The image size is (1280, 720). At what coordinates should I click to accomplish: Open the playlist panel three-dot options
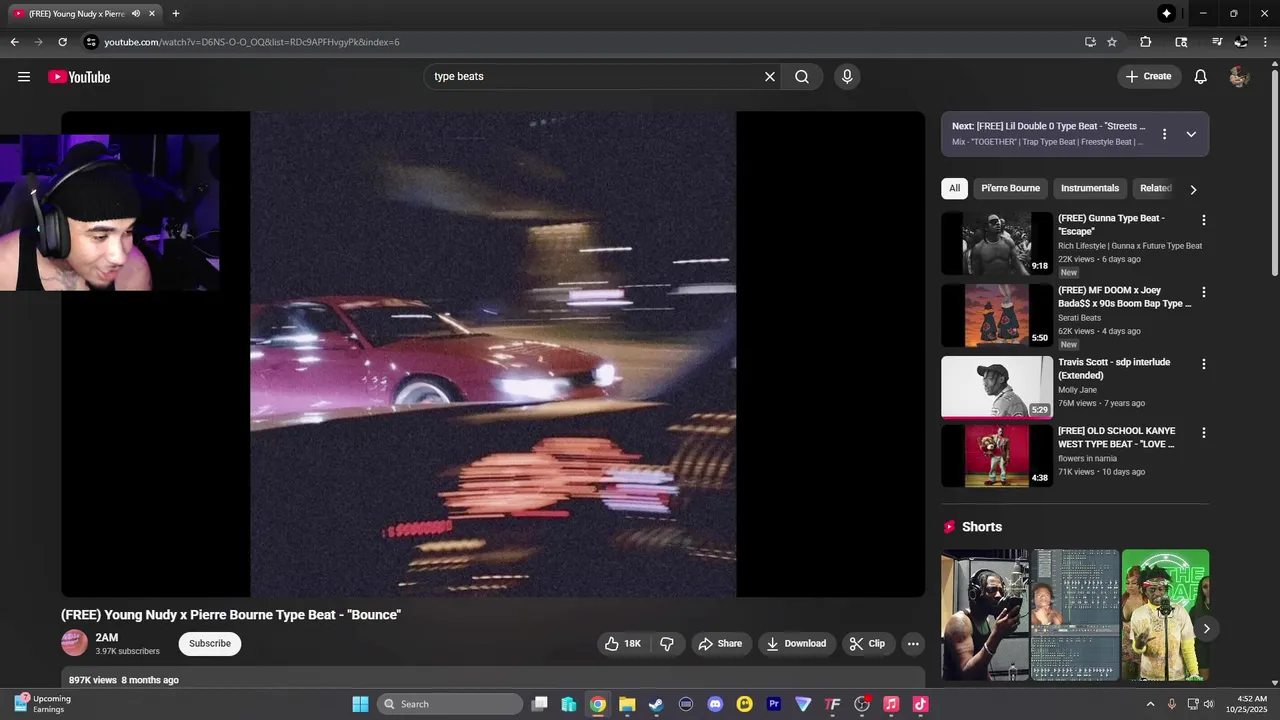[x=1164, y=134]
